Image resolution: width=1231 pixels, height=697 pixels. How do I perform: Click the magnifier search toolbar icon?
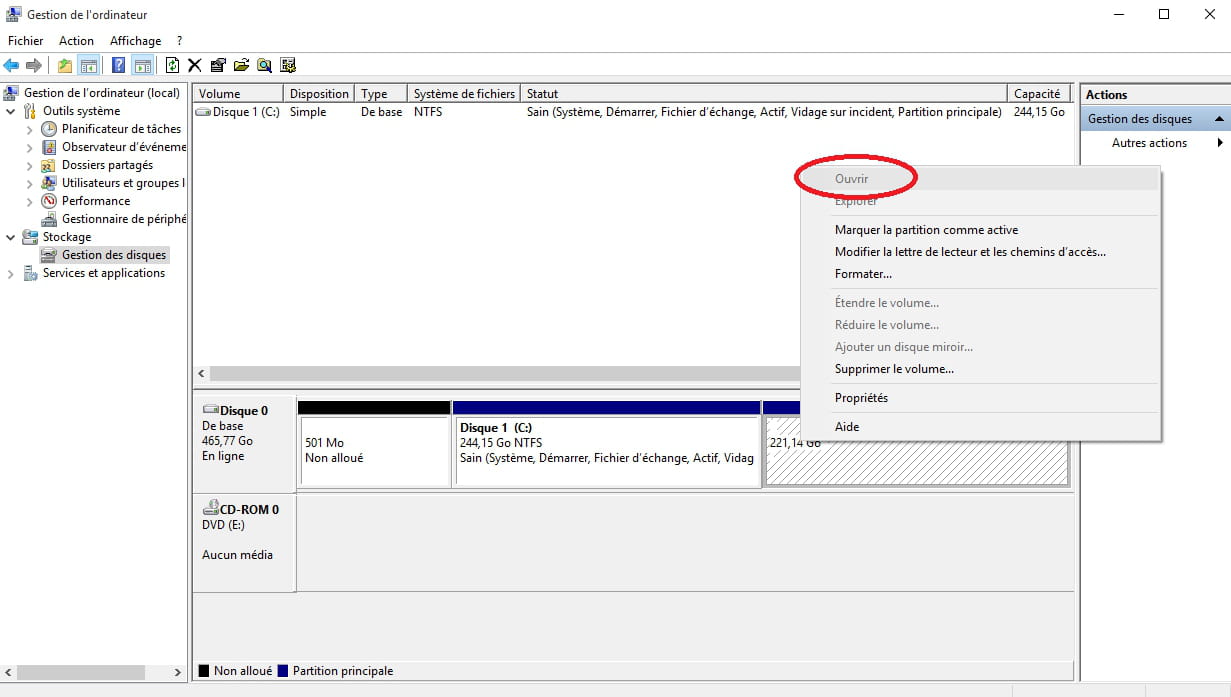tap(264, 65)
